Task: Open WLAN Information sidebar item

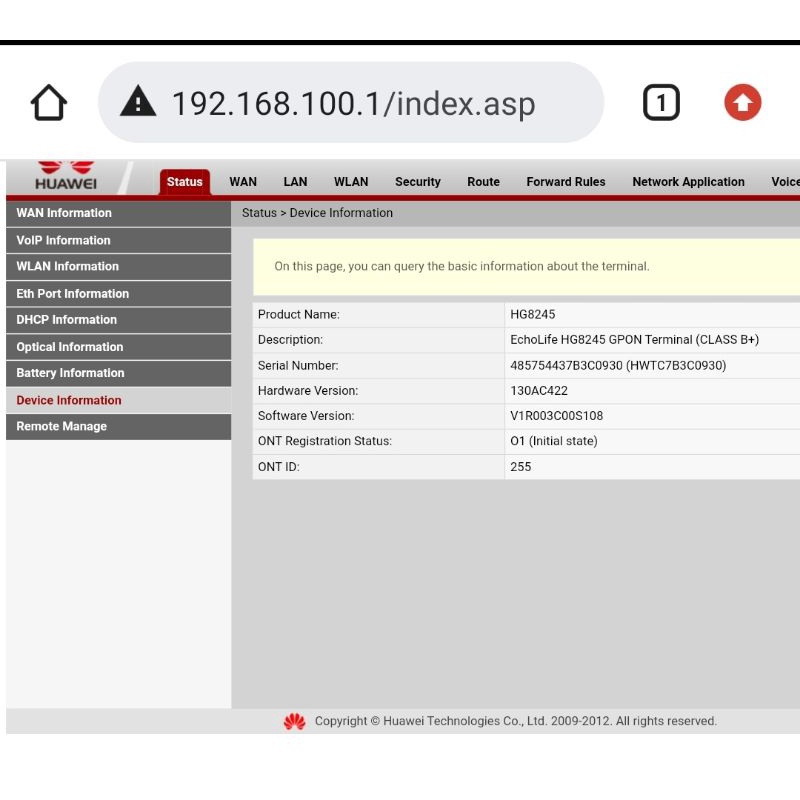Action: tap(67, 267)
